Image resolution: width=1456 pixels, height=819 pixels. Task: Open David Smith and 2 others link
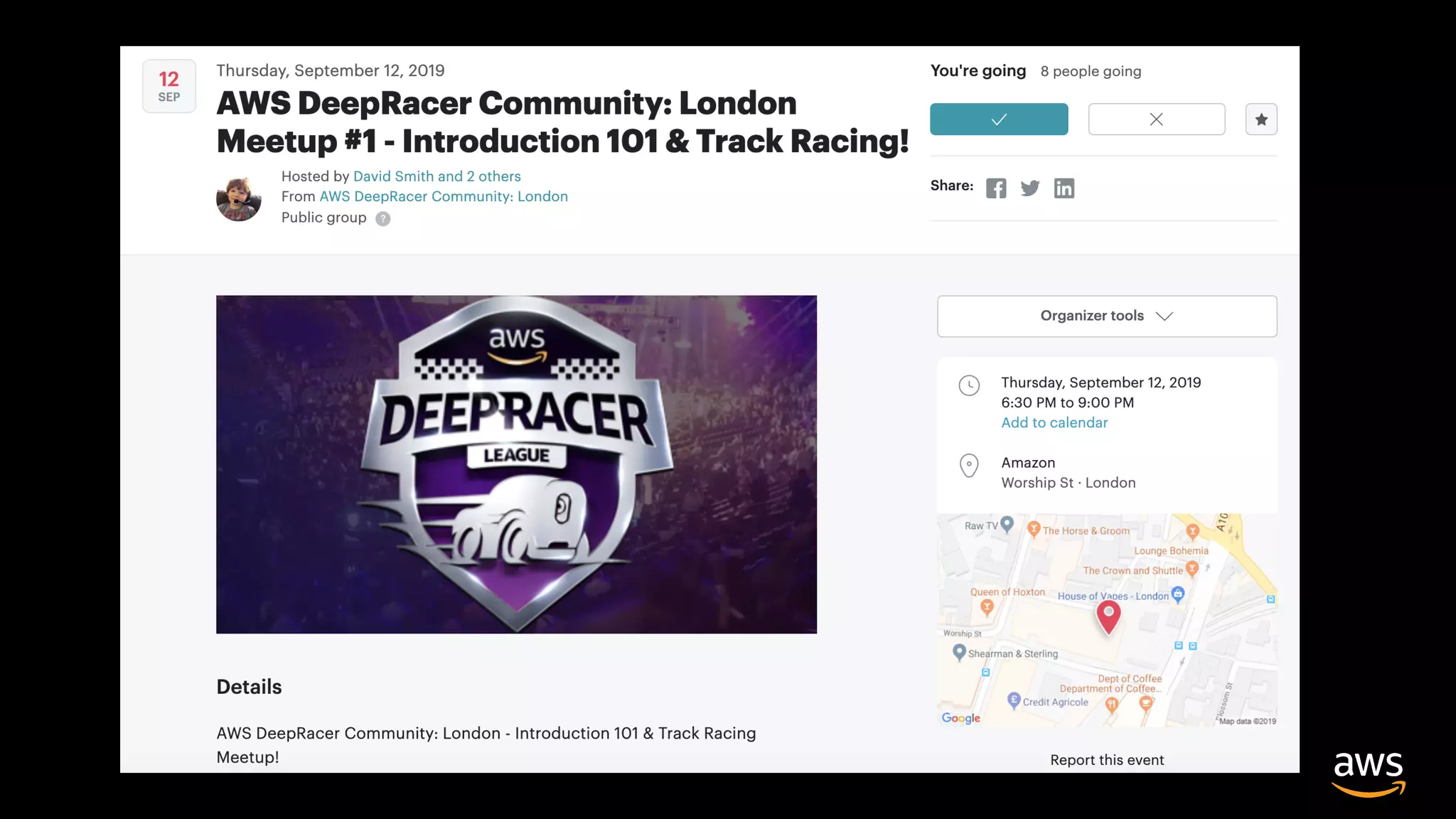click(437, 176)
